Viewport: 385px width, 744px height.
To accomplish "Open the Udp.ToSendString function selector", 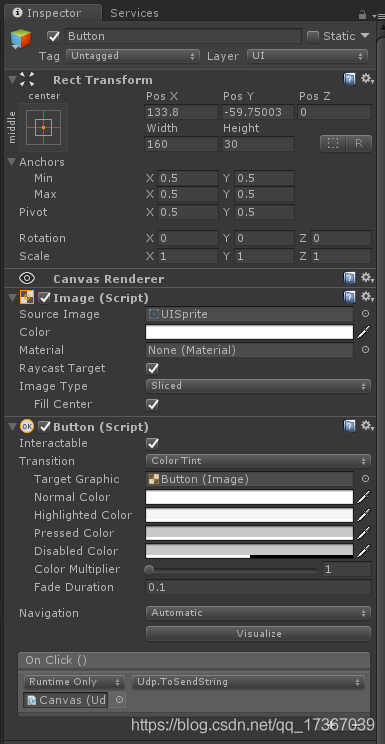I will click(x=248, y=682).
